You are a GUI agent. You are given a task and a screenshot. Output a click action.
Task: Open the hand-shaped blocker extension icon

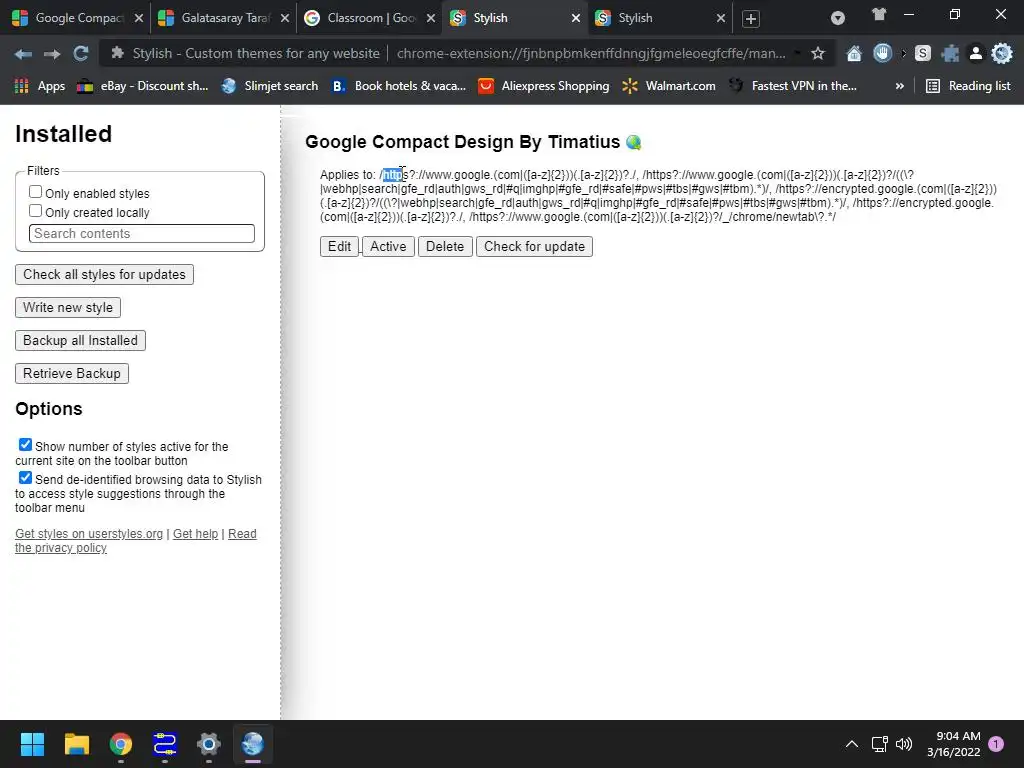click(882, 54)
